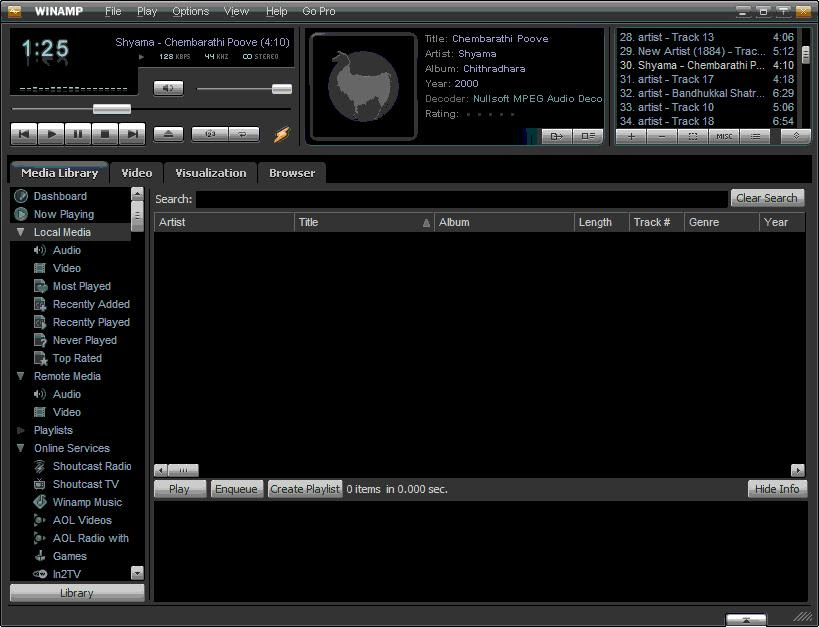Collapse the Online Services tree node
The height and width of the screenshot is (627, 819).
(20, 448)
